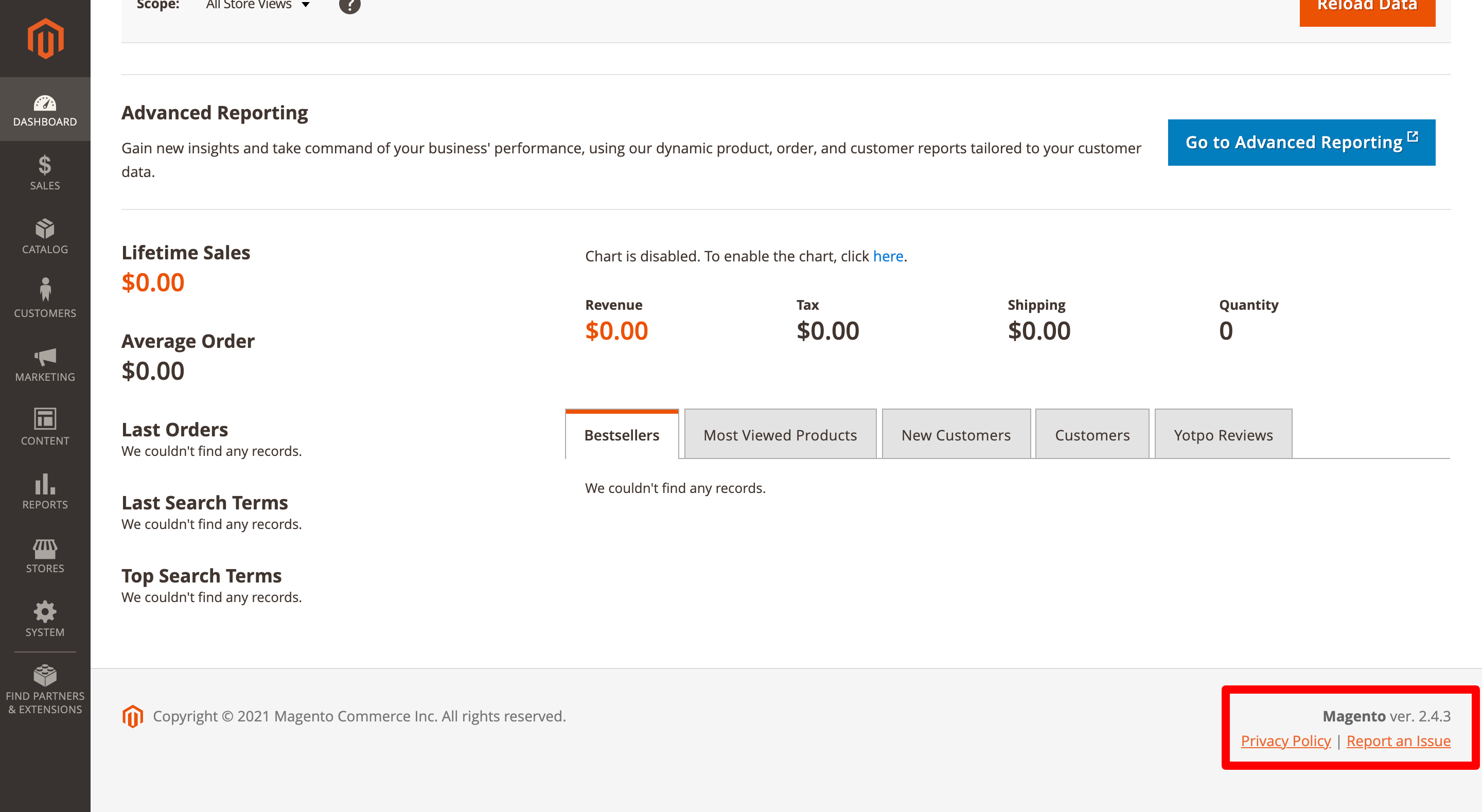1482x812 pixels.
Task: Open the System menu
Action: [45, 619]
